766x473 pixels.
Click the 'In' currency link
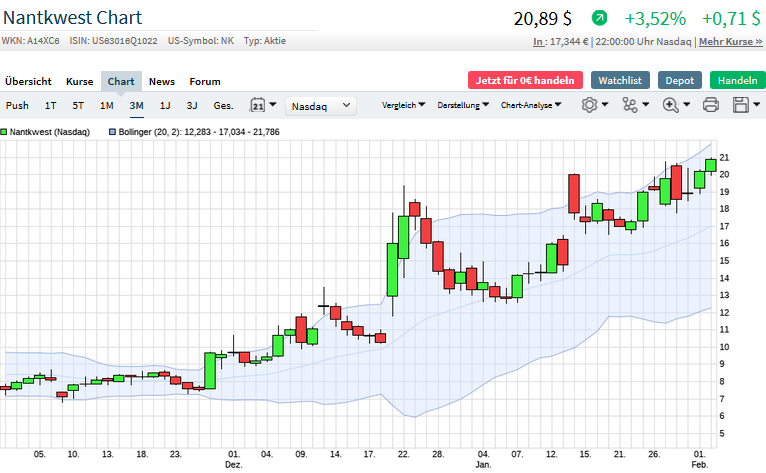pyautogui.click(x=537, y=42)
